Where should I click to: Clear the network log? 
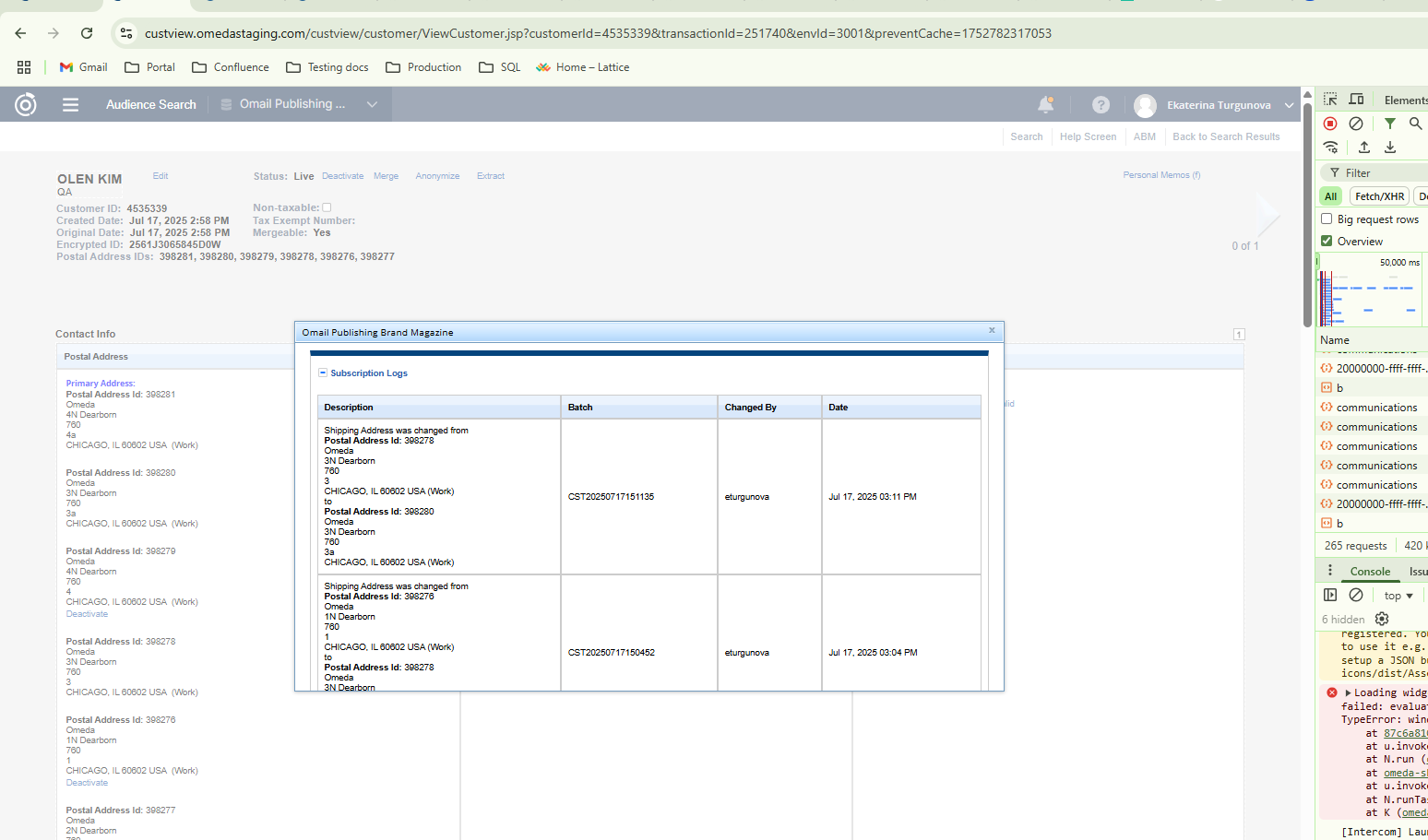click(x=1356, y=124)
